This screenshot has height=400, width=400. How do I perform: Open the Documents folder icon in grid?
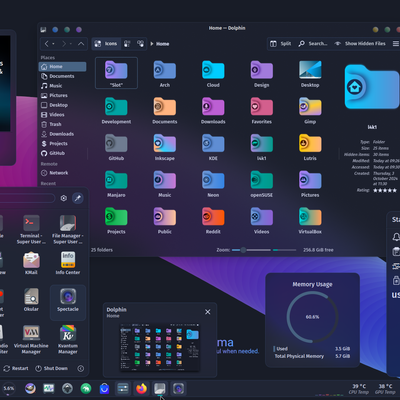pyautogui.click(x=165, y=111)
